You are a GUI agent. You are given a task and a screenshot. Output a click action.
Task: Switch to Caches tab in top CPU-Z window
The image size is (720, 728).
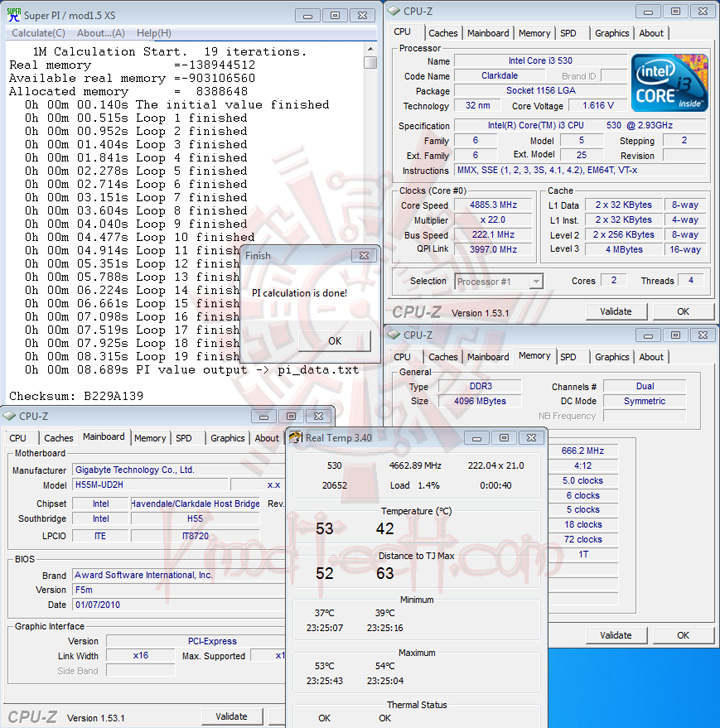443,33
